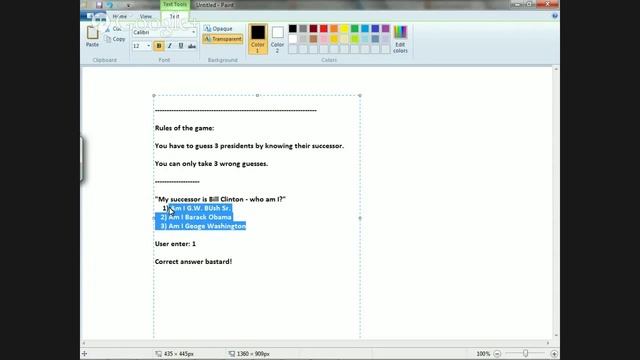
Task: Pick the yellow color swatch
Action: point(344,29)
